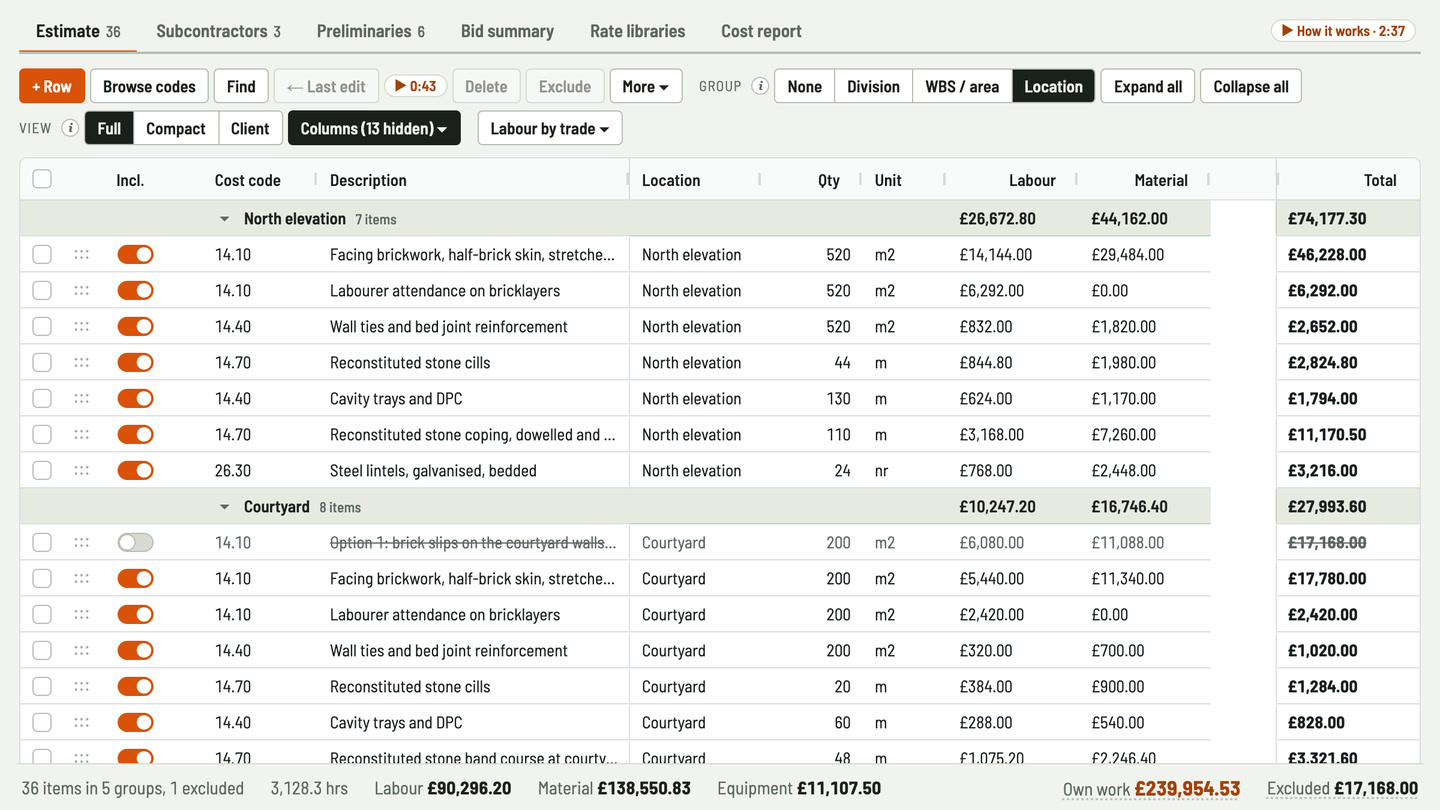Watch the How it works 2:37 video
This screenshot has height=810, width=1440.
[1344, 31]
